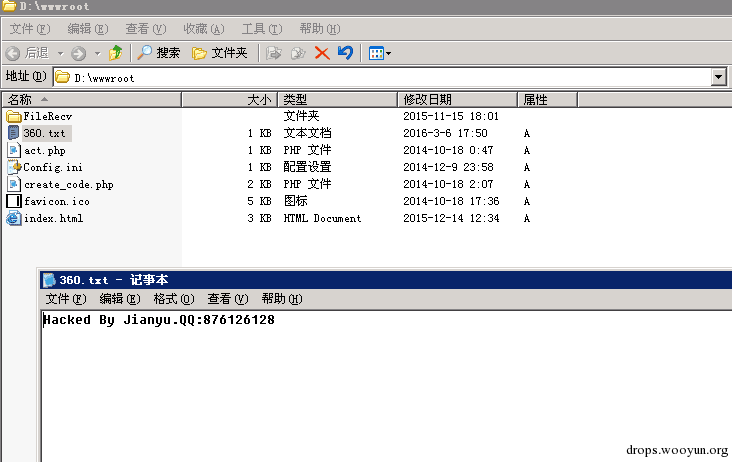Viewport: 732px width, 462px height.
Task: Toggle the Folders (文件夹) pane button
Action: coord(220,53)
